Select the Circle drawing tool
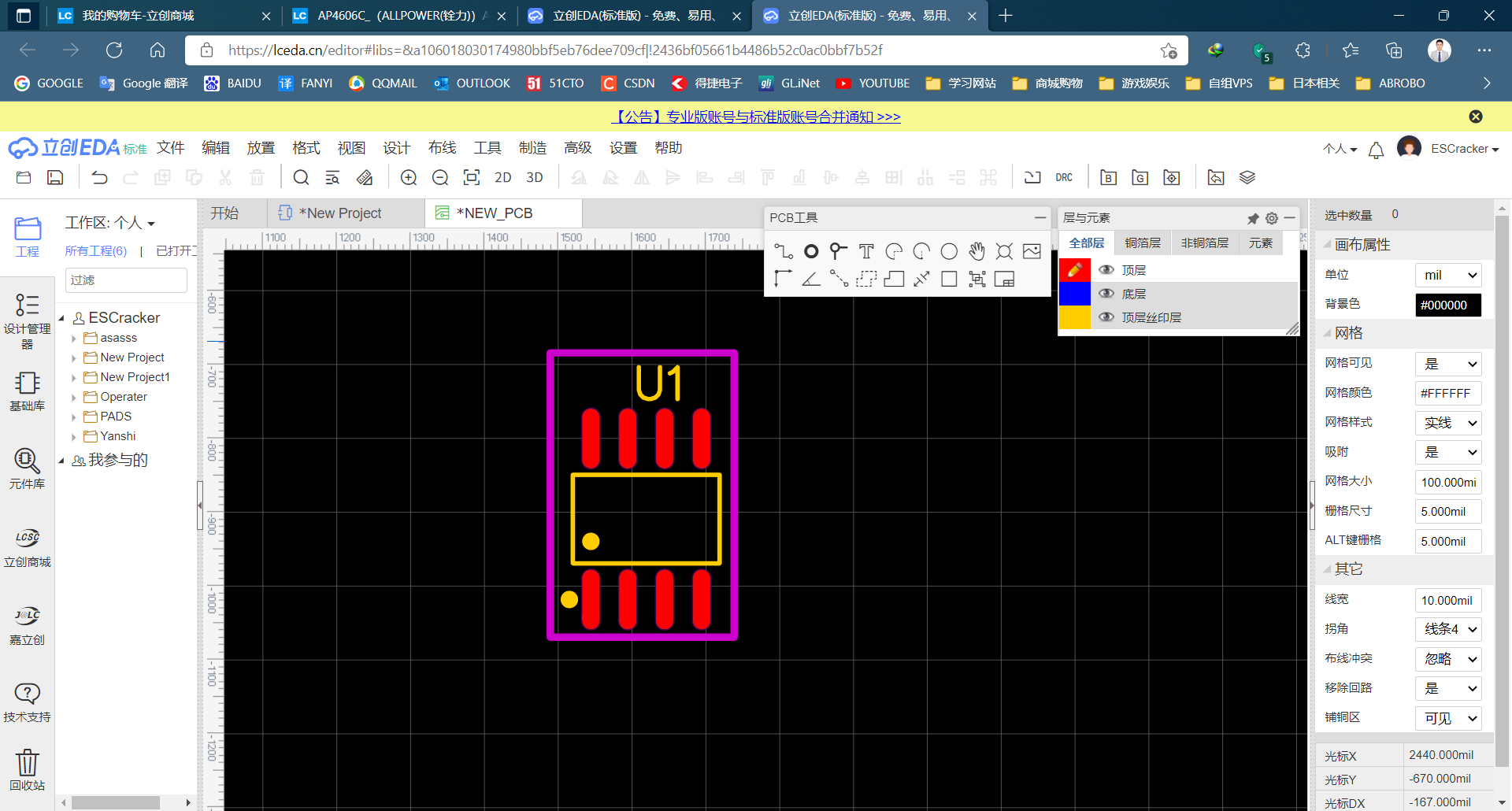 coord(949,251)
